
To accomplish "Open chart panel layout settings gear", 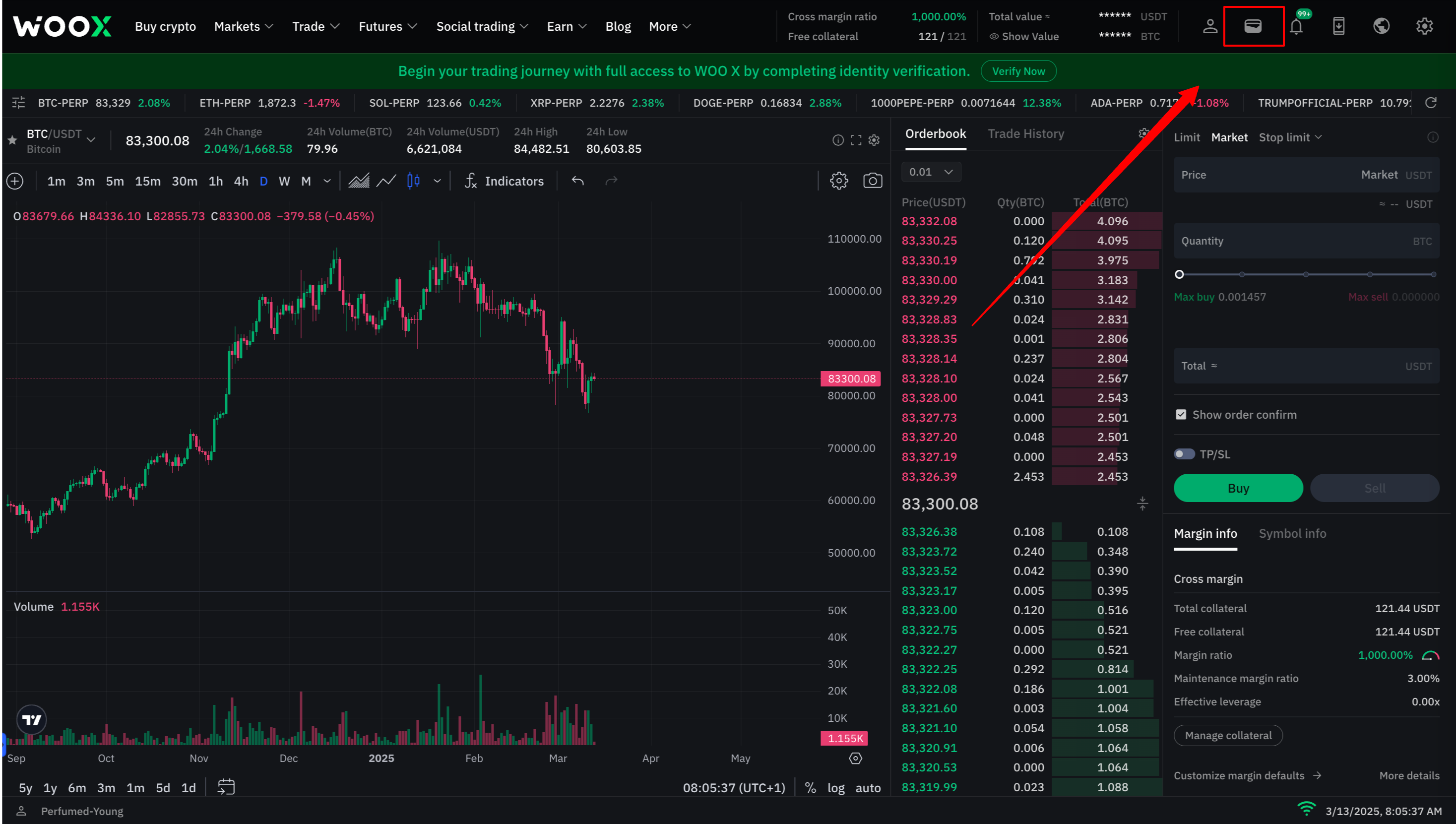I will (x=874, y=140).
